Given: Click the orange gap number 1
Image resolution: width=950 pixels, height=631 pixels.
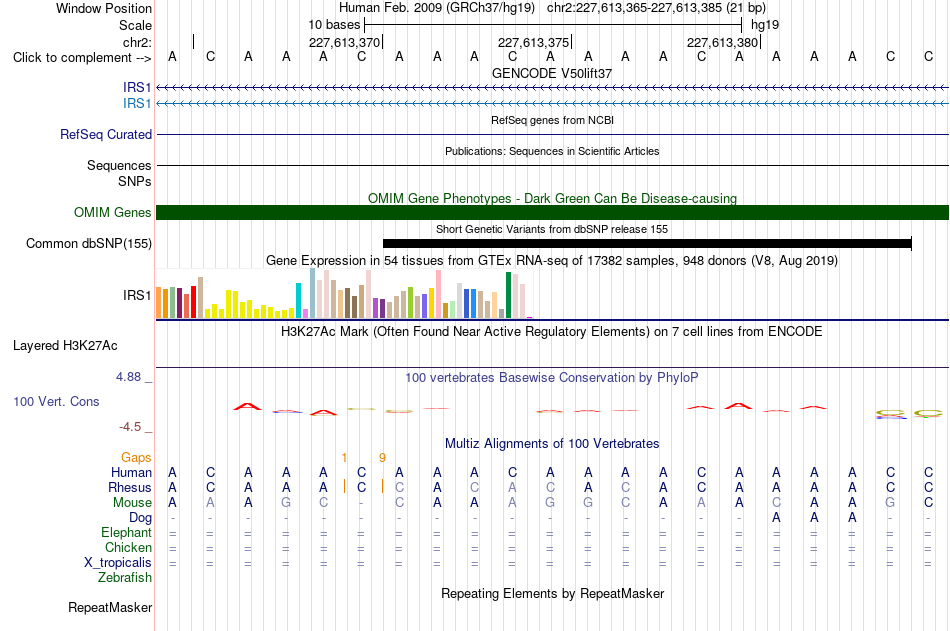Looking at the screenshot, I should point(344,458).
